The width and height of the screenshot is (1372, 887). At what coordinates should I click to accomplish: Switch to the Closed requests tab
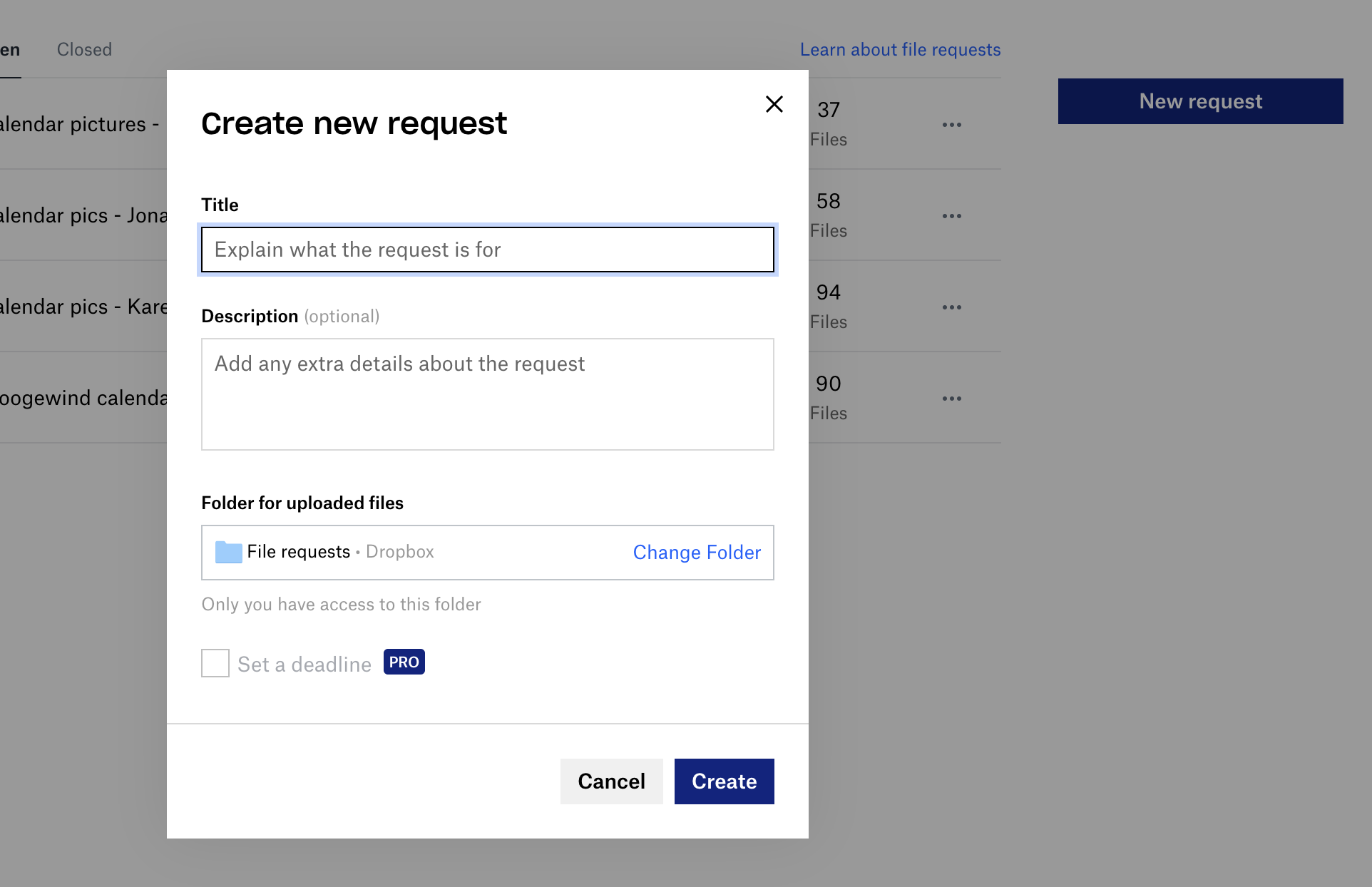[x=84, y=49]
